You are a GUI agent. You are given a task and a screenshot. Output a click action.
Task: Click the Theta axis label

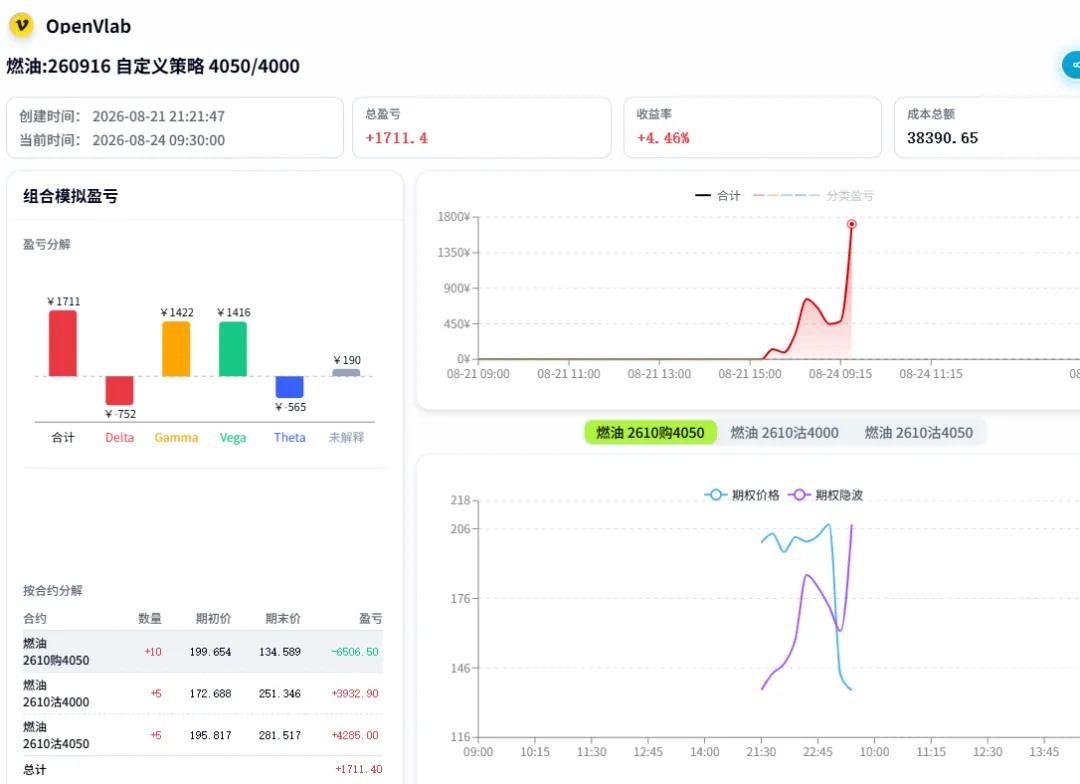289,437
